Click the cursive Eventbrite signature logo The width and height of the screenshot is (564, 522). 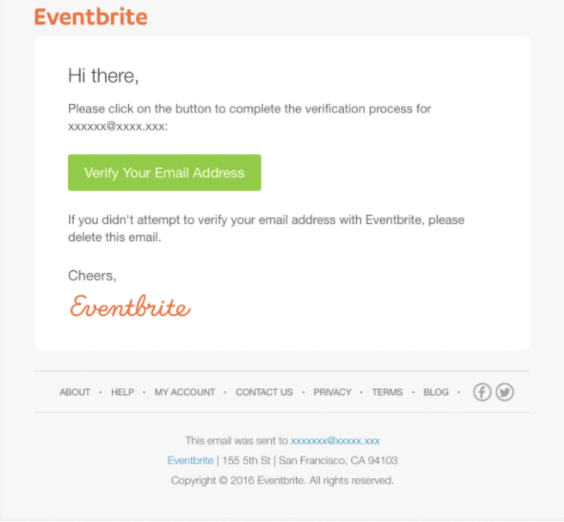(x=130, y=307)
